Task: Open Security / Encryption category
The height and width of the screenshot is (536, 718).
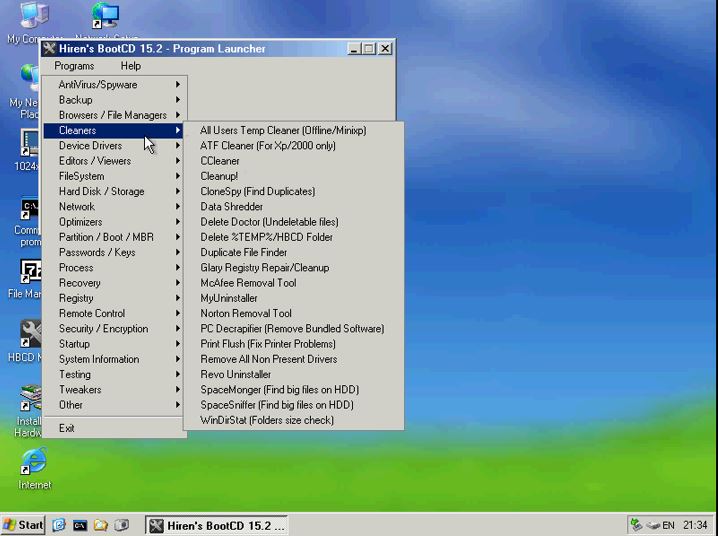Action: pos(114,329)
